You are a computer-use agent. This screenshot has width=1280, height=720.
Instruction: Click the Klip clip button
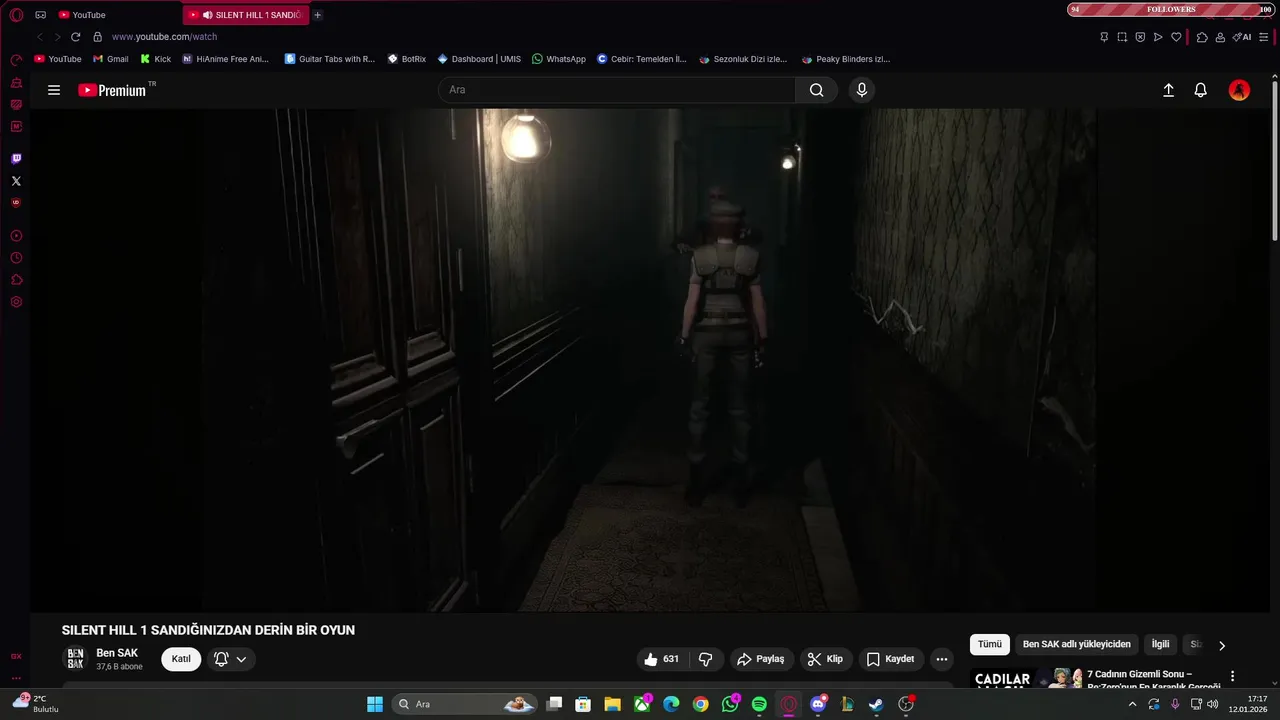click(826, 659)
